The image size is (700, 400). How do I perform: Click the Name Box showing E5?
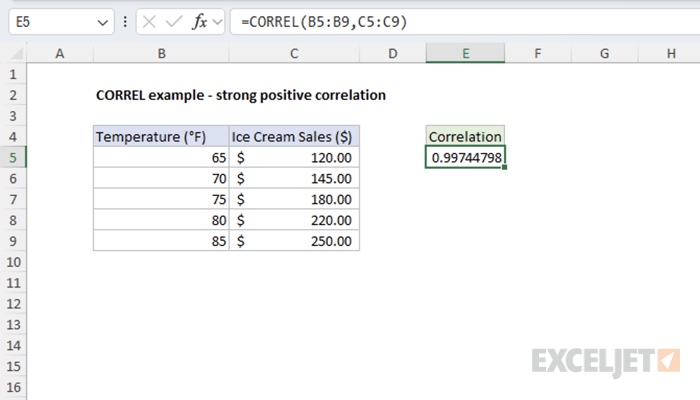tap(61, 22)
